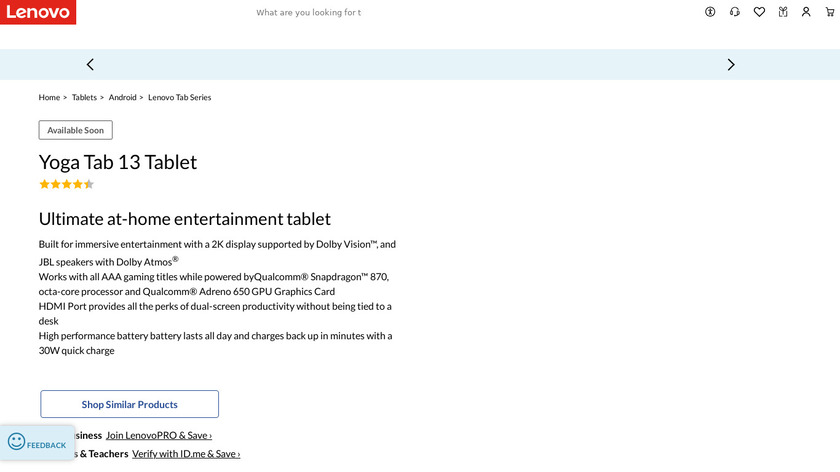Viewport: 840px width, 472px height.
Task: Click the 'HDMI Port provides all the perks' line
Action: coord(215,306)
